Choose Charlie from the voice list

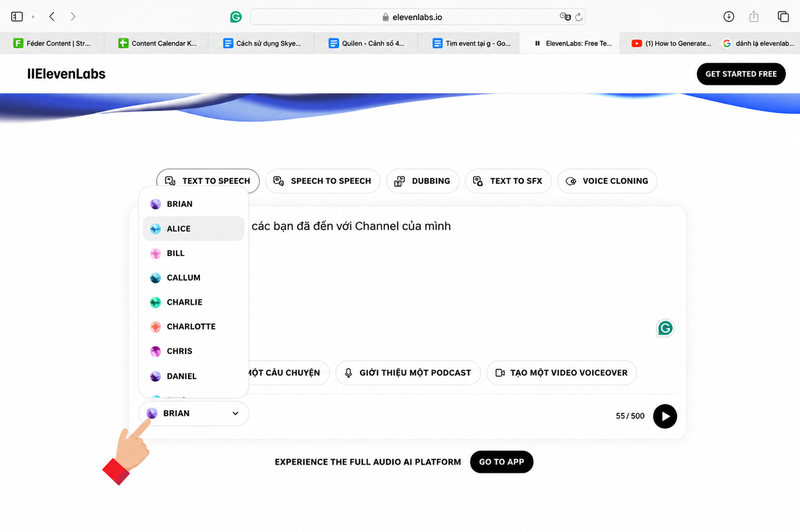click(x=193, y=302)
